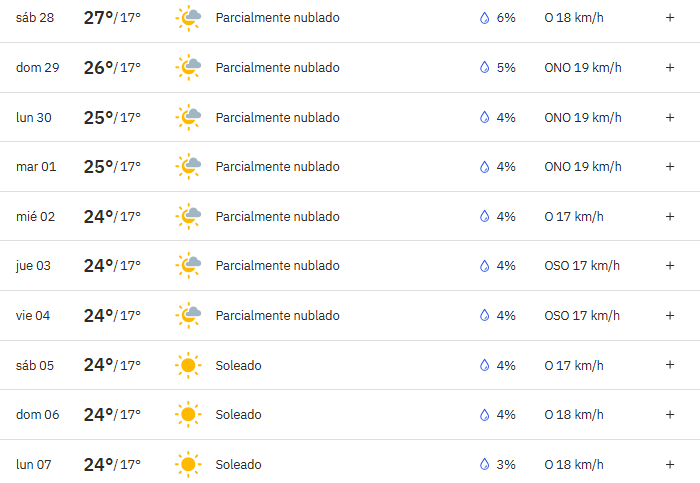
Task: Expand the mar 01 forecast row
Action: tap(670, 167)
